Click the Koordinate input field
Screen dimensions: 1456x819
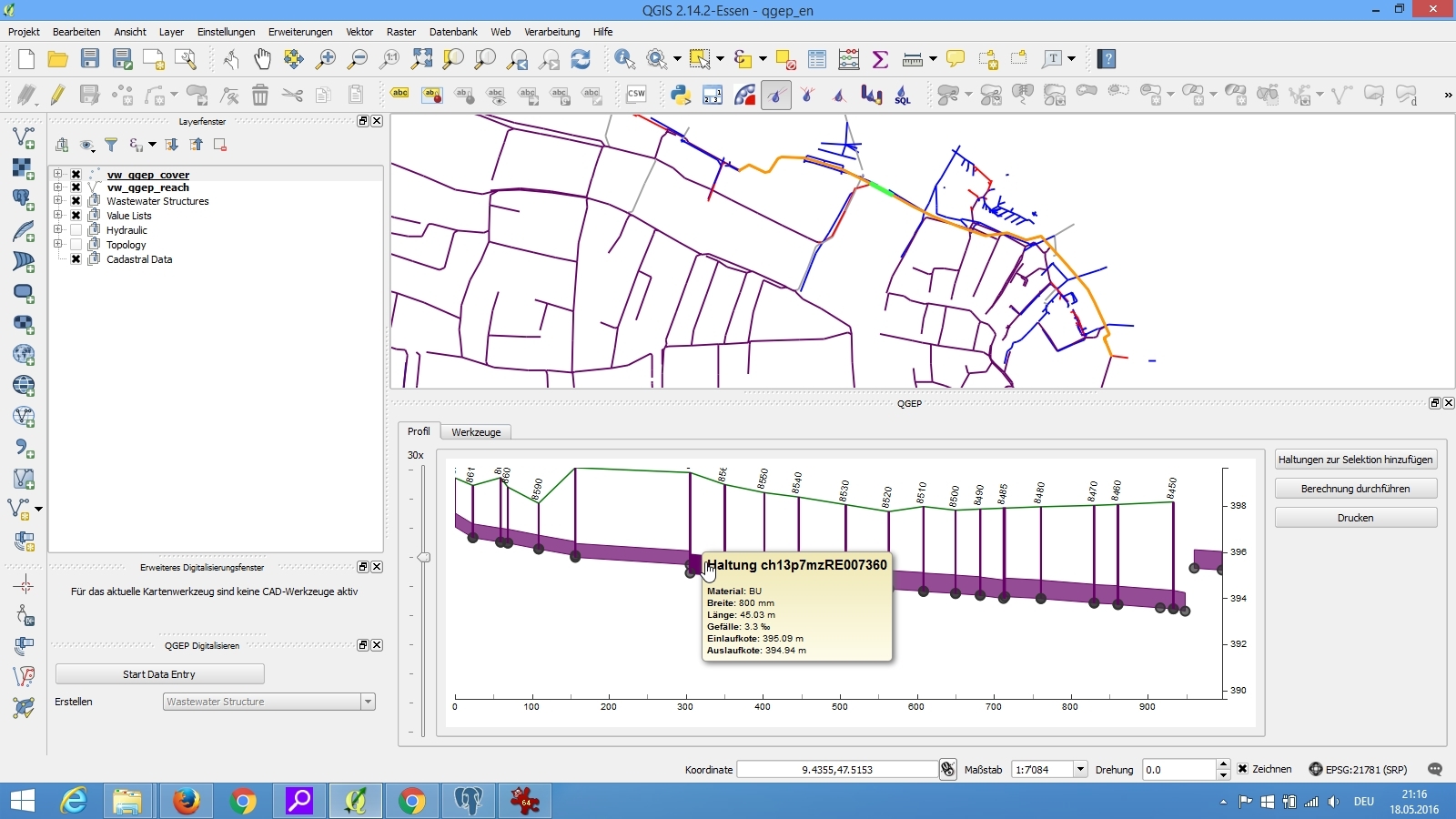tap(837, 770)
